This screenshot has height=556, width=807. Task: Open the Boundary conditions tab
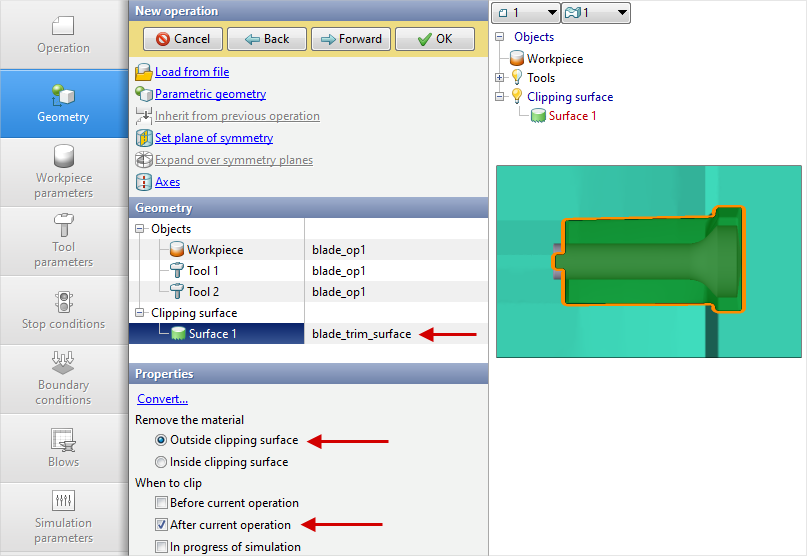pos(64,377)
